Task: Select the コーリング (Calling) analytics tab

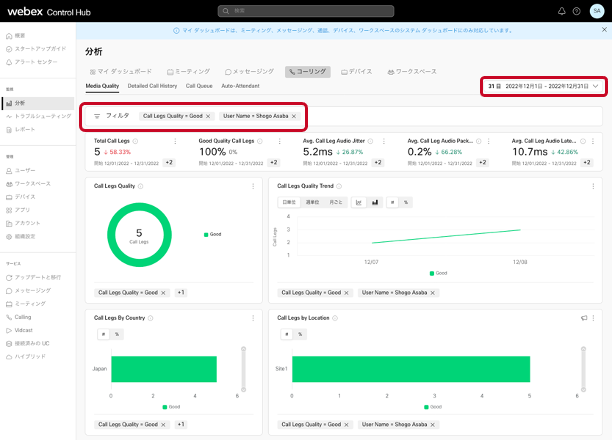Action: pos(308,71)
